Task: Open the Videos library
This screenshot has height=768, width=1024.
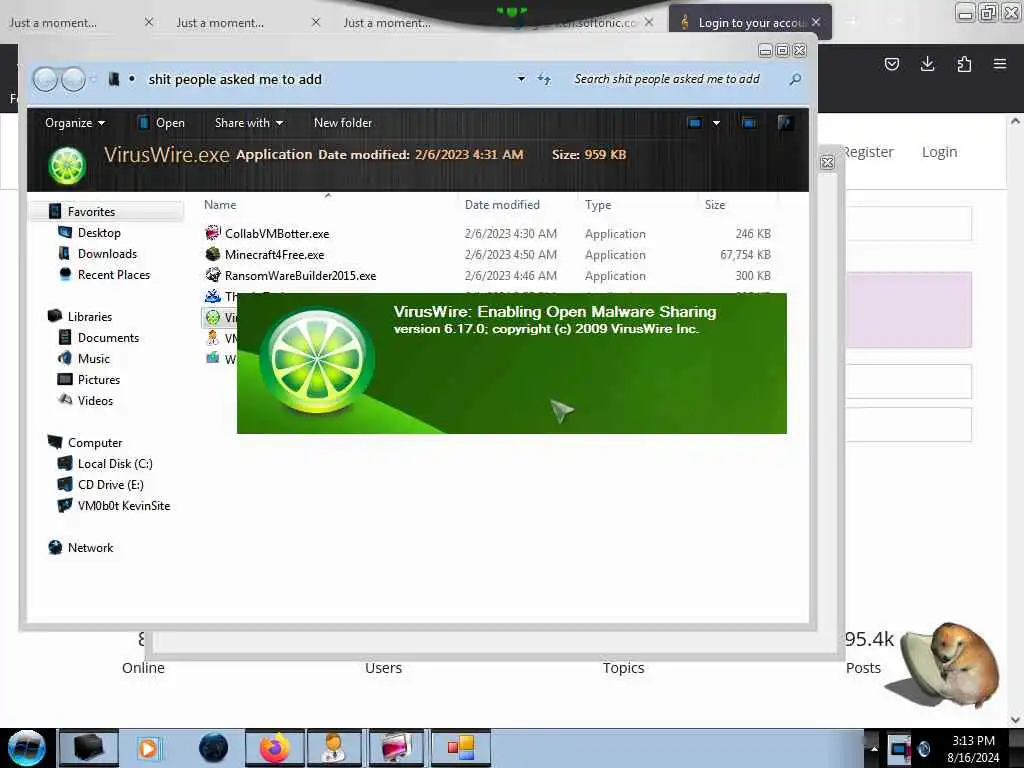Action: [95, 400]
